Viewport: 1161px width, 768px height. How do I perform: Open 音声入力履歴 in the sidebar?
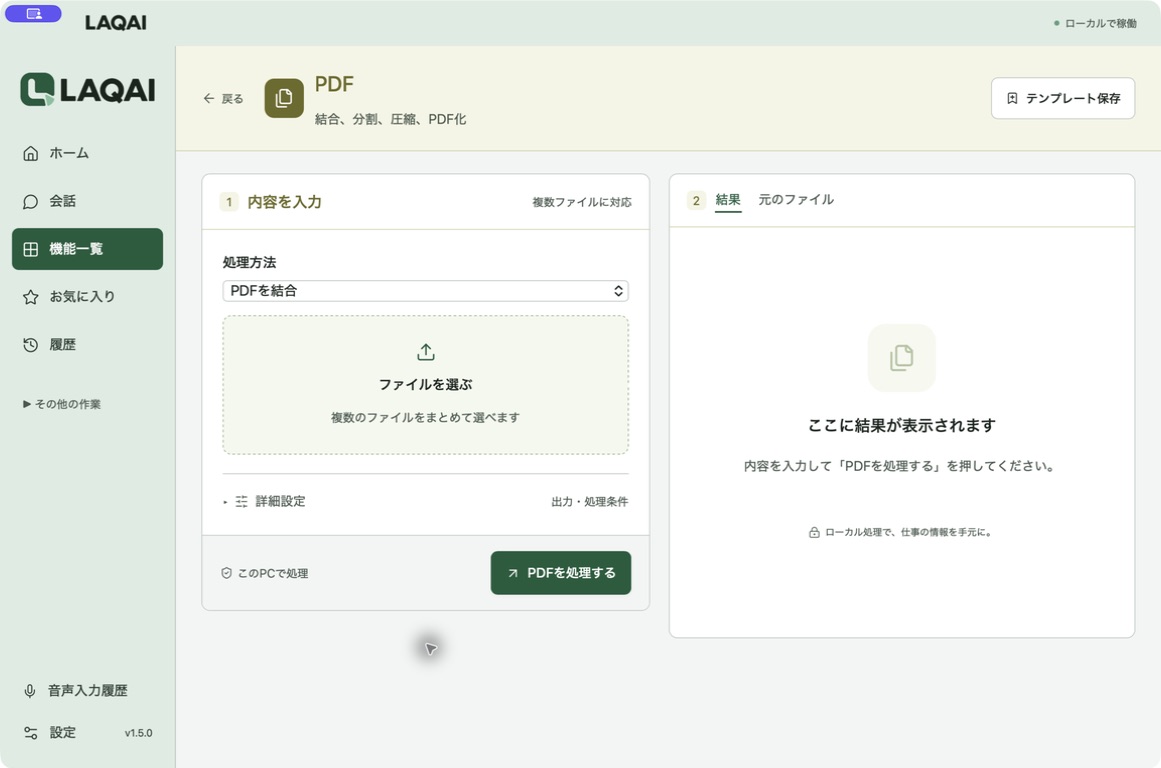[87, 690]
